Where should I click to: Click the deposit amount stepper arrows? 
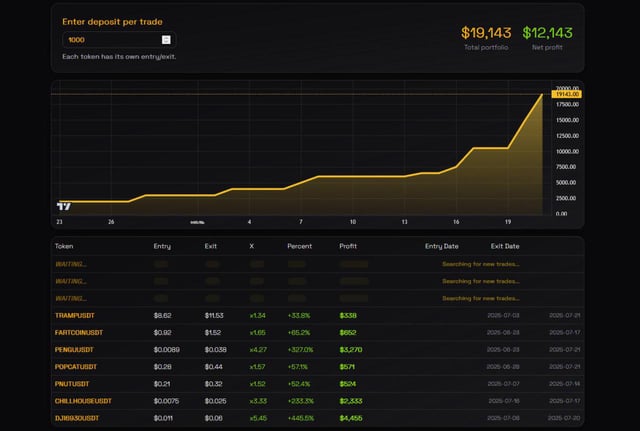coord(166,40)
